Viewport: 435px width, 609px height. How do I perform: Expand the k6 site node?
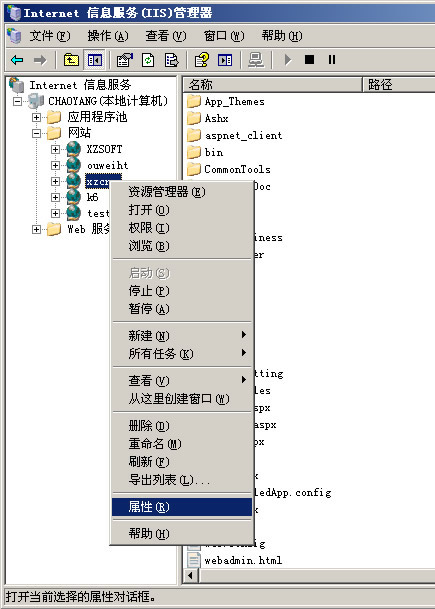55,197
